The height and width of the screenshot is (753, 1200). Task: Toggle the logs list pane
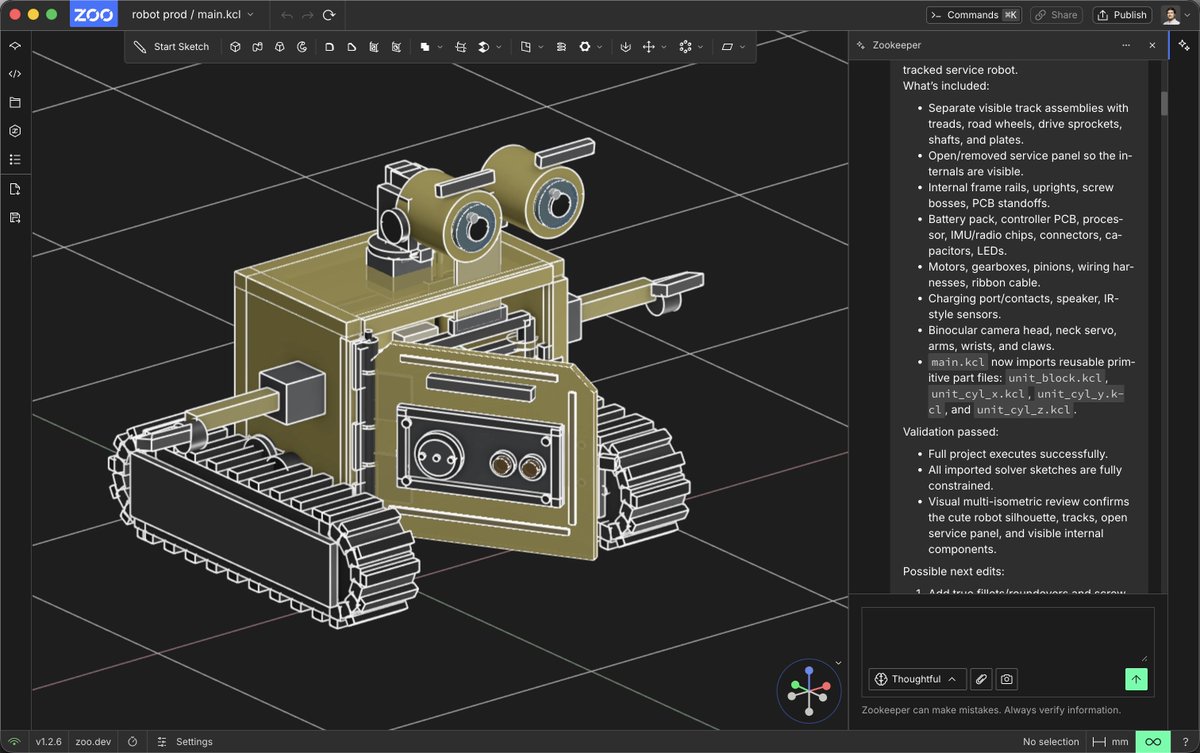(x=15, y=159)
